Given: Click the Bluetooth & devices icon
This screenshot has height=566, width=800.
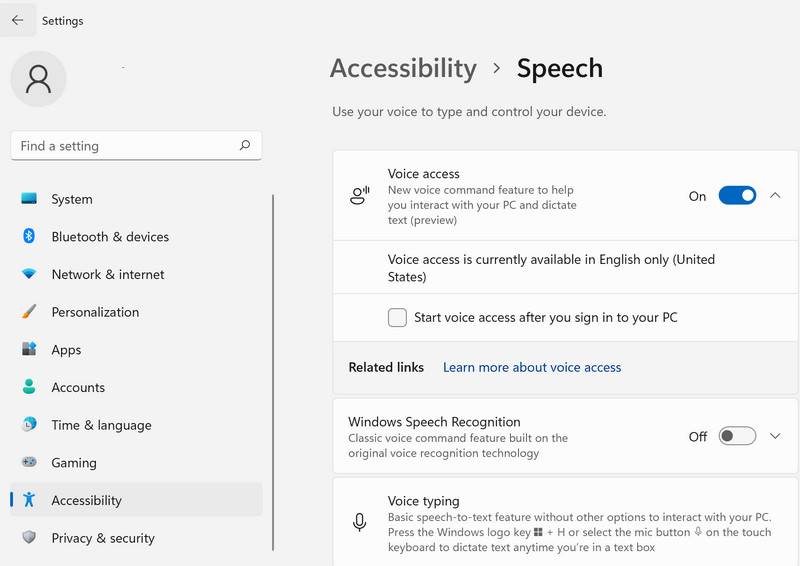Looking at the screenshot, I should (x=29, y=236).
